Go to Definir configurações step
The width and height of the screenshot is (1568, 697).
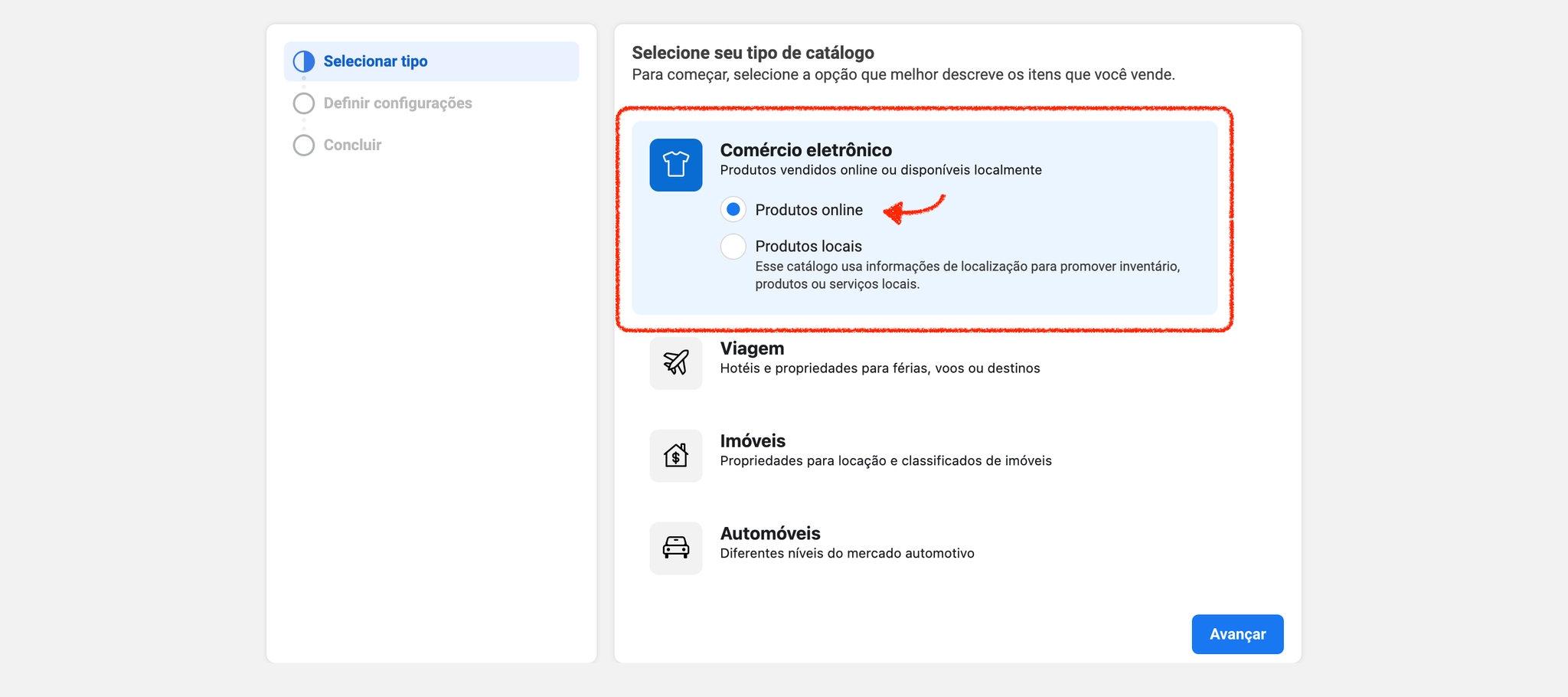[397, 103]
